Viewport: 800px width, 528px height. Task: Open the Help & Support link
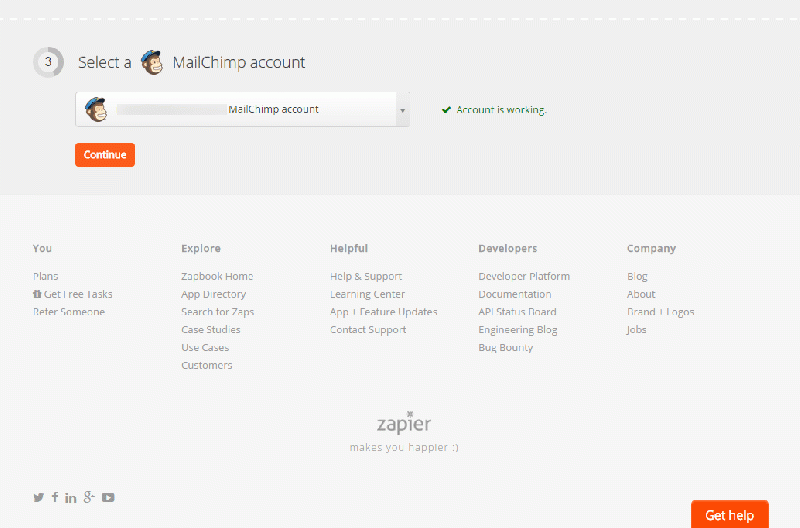click(x=366, y=276)
